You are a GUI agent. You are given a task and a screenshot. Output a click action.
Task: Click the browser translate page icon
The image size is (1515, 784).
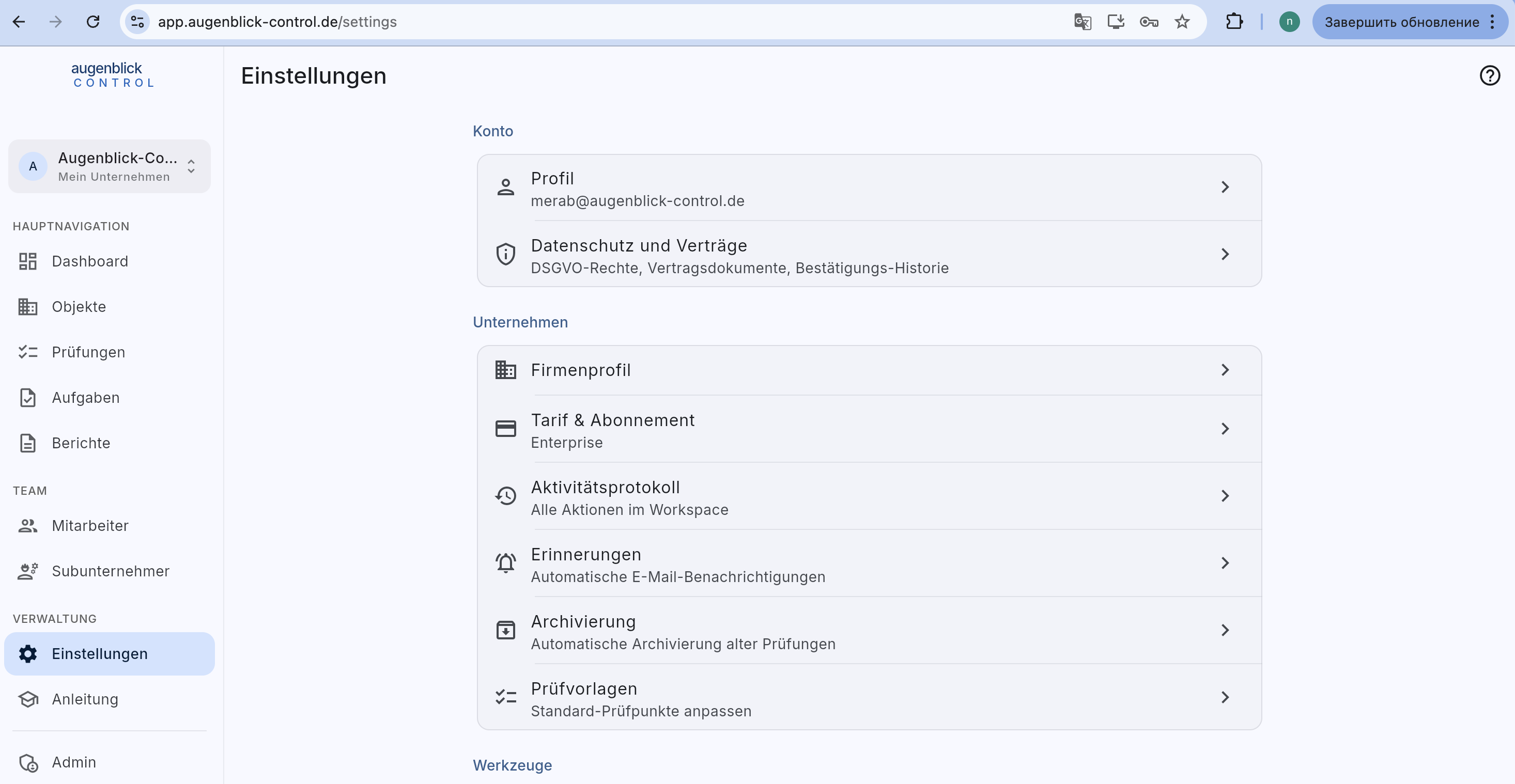1082,22
